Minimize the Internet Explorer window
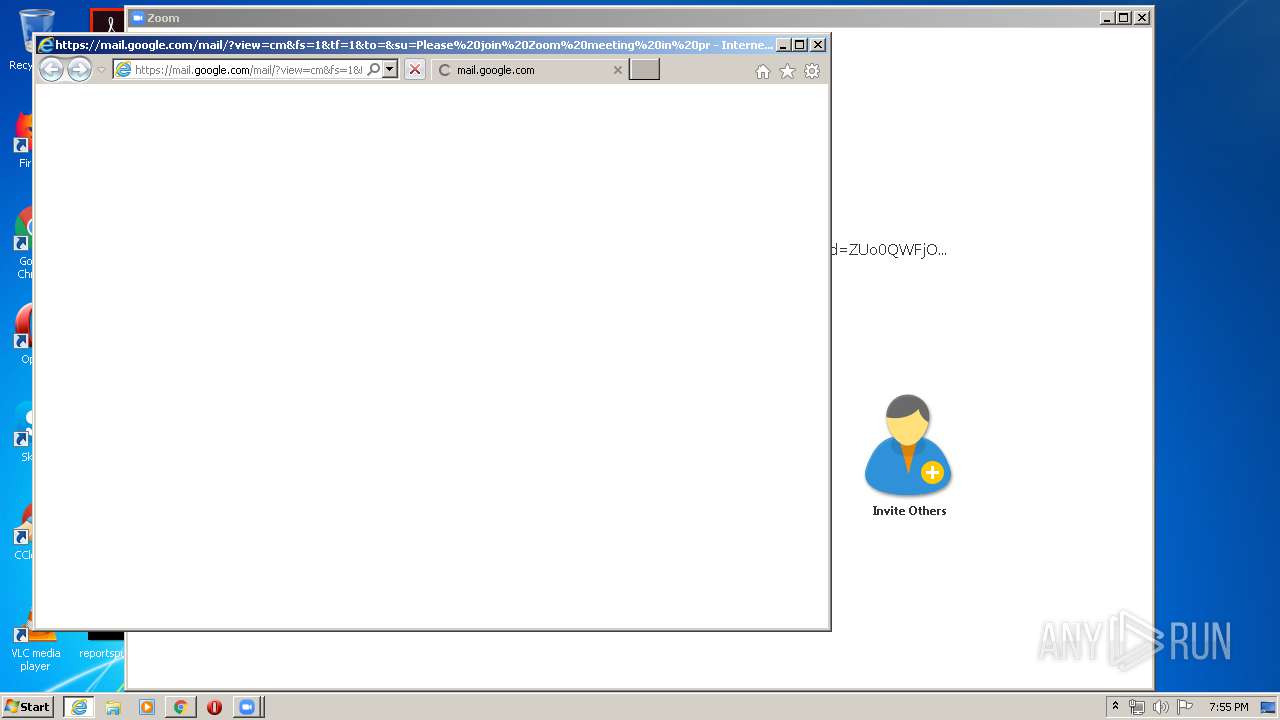 [x=783, y=45]
